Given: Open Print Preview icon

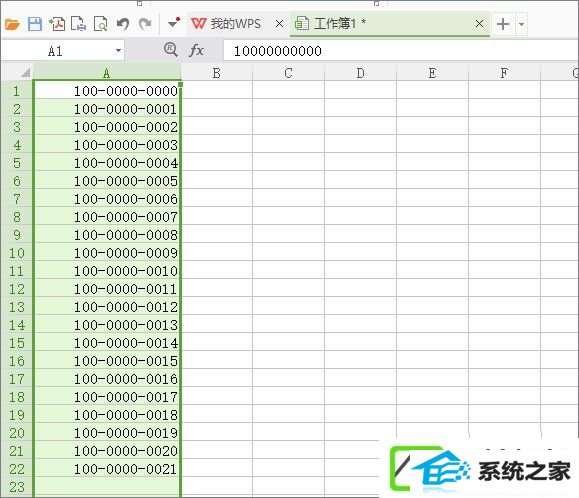Looking at the screenshot, I should [100, 24].
